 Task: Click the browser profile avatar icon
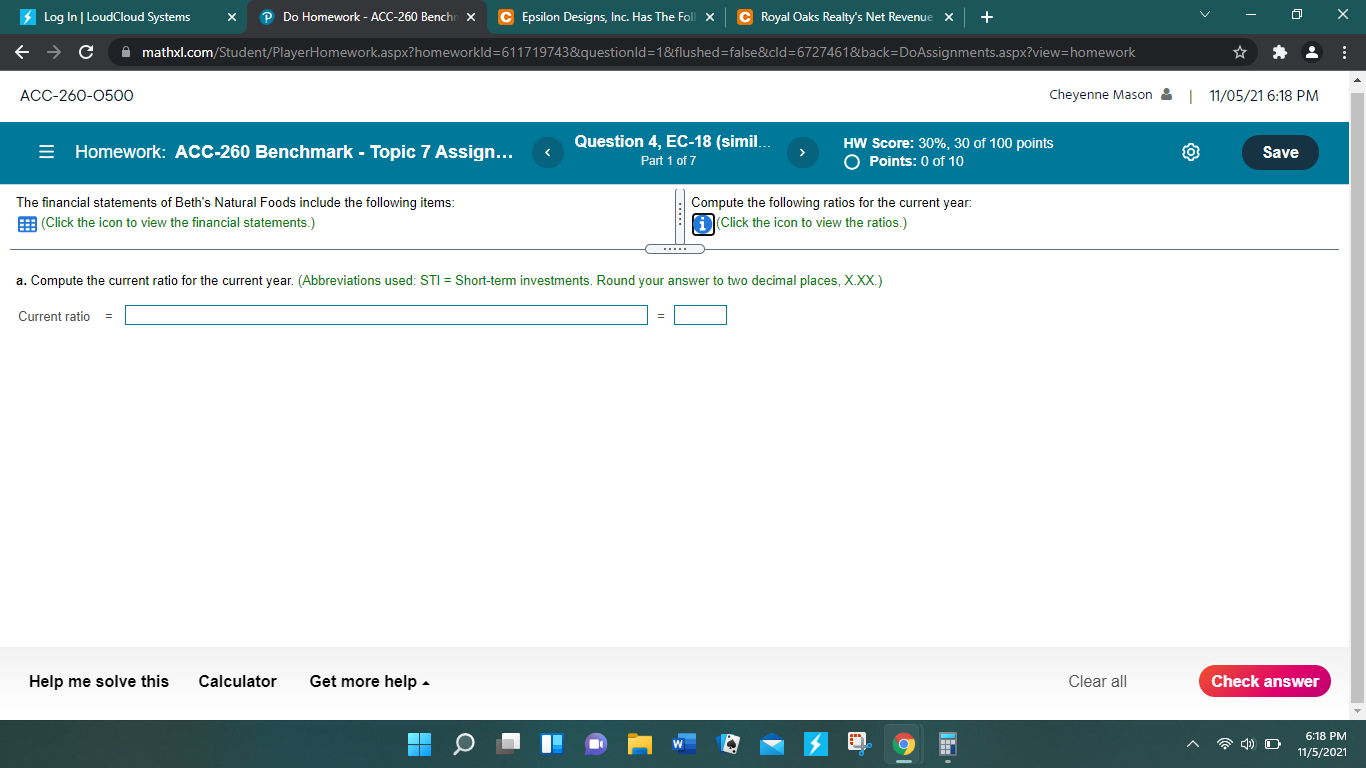tap(1312, 51)
